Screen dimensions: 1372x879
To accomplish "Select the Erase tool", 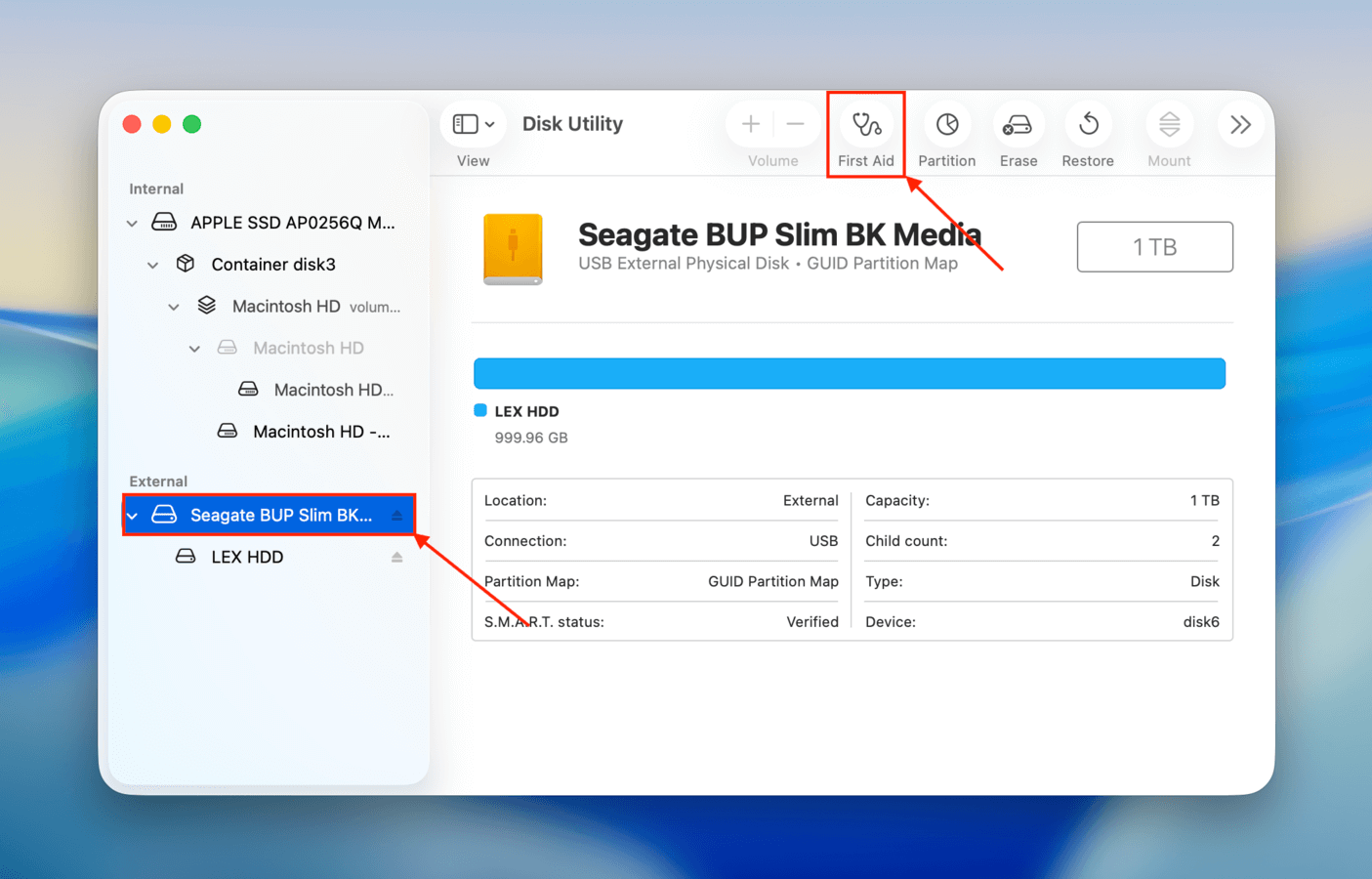I will click(1018, 124).
